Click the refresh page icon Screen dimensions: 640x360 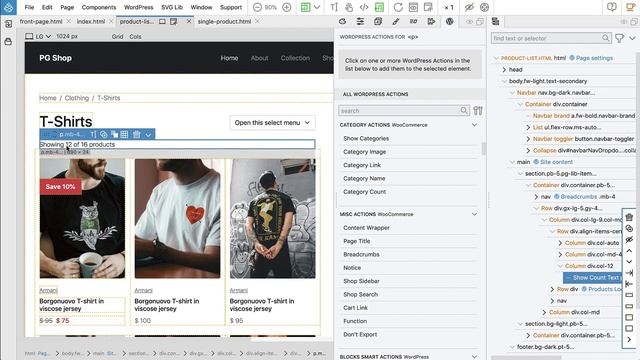398,7
